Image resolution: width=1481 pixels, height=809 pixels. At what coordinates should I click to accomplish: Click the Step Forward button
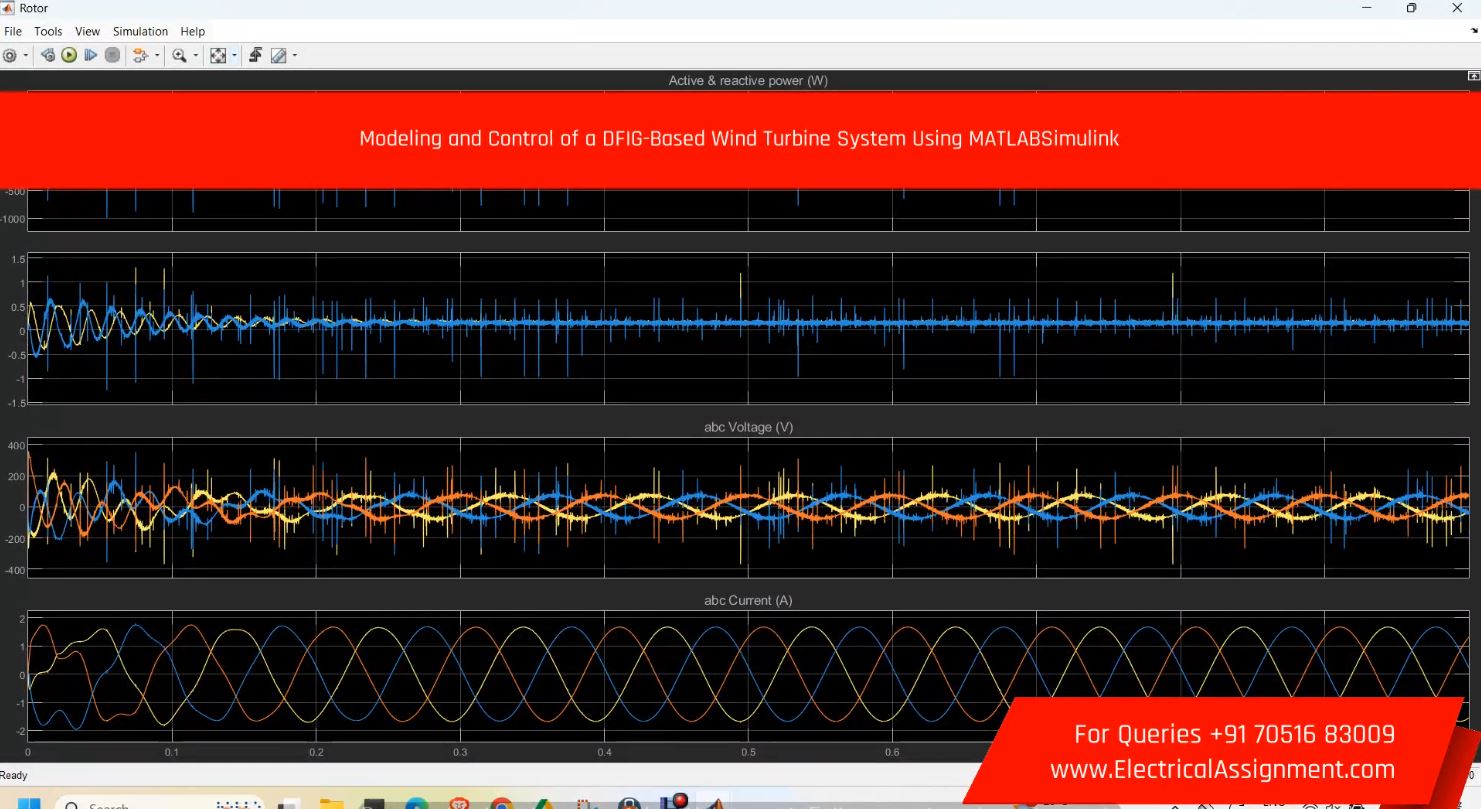(x=91, y=56)
